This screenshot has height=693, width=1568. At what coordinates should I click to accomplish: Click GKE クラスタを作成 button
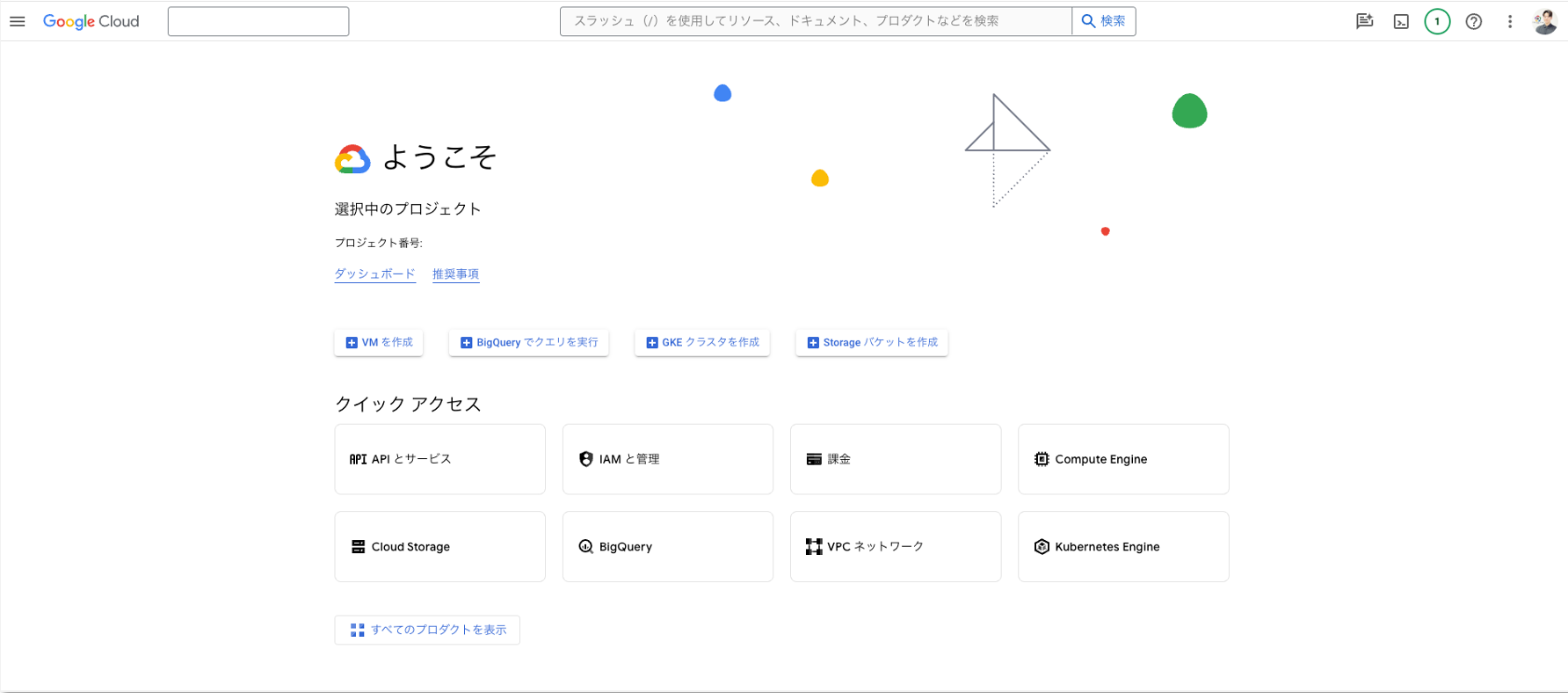pyautogui.click(x=701, y=342)
